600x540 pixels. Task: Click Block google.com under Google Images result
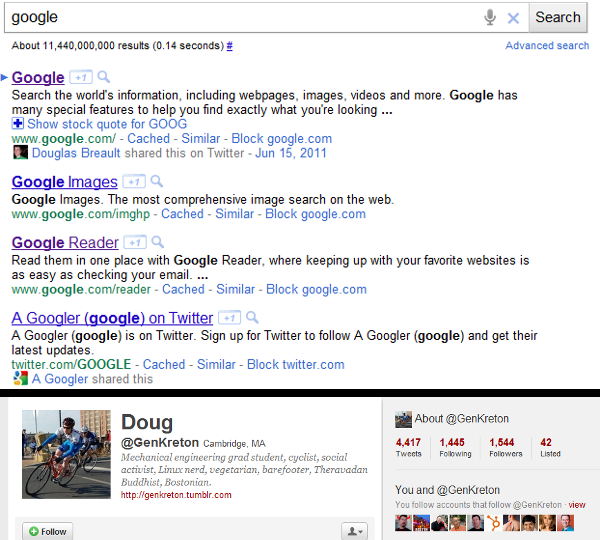pyautogui.click(x=315, y=214)
